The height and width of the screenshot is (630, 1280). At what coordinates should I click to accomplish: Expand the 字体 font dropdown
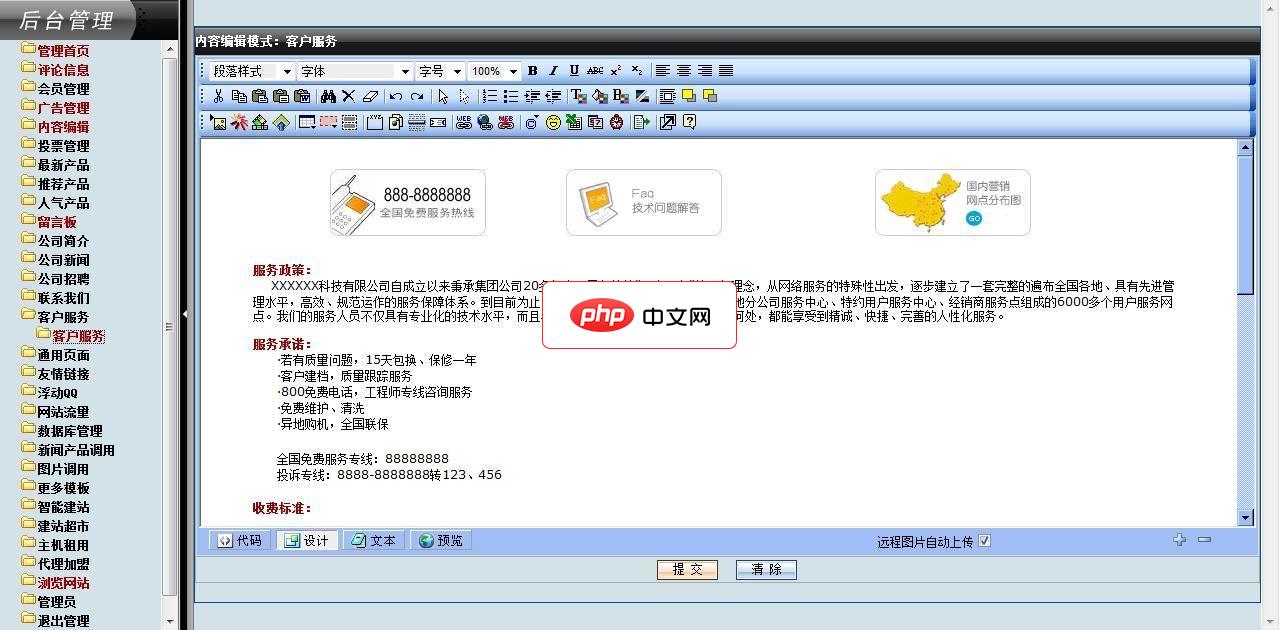tap(355, 71)
